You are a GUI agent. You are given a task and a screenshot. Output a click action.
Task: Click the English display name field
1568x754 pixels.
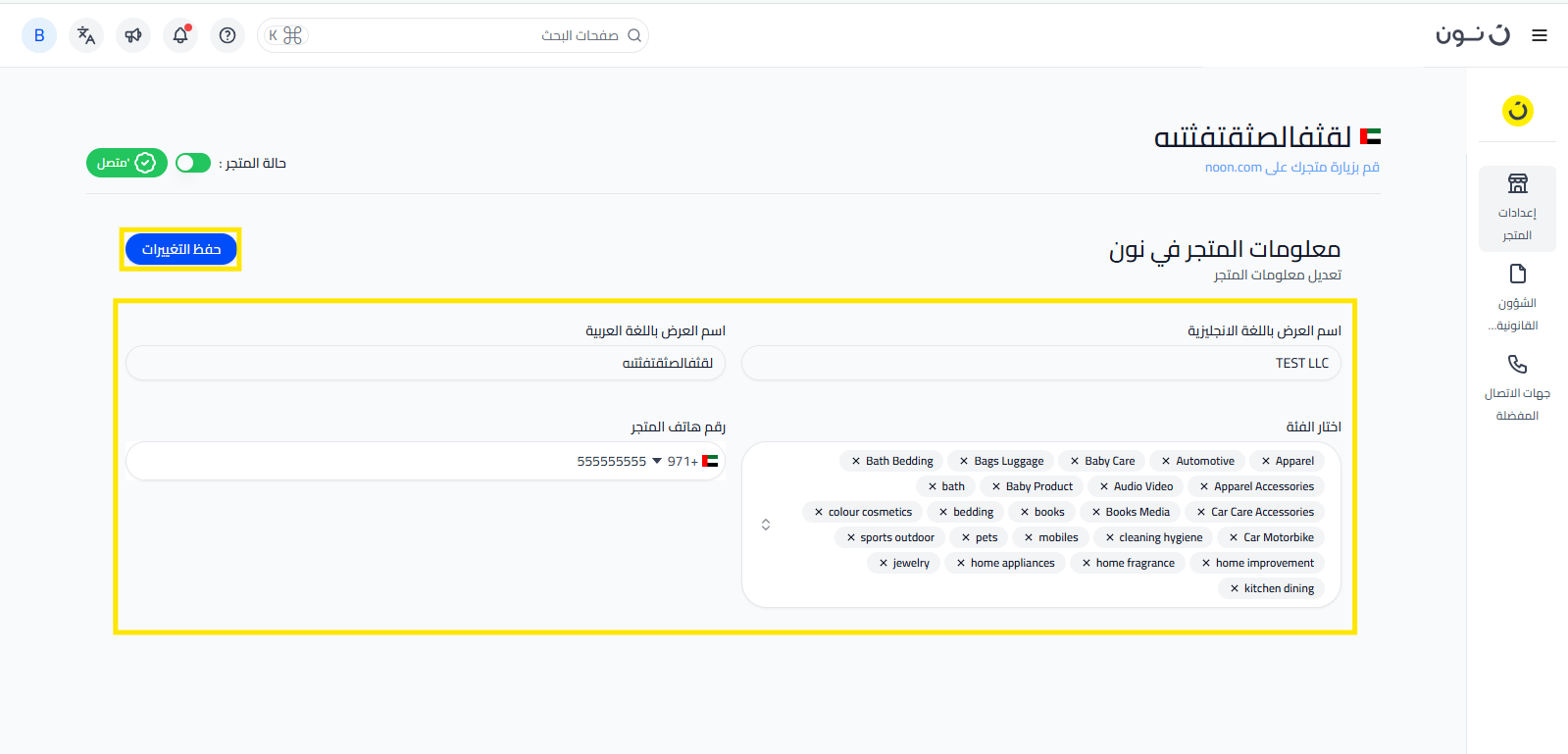1039,363
